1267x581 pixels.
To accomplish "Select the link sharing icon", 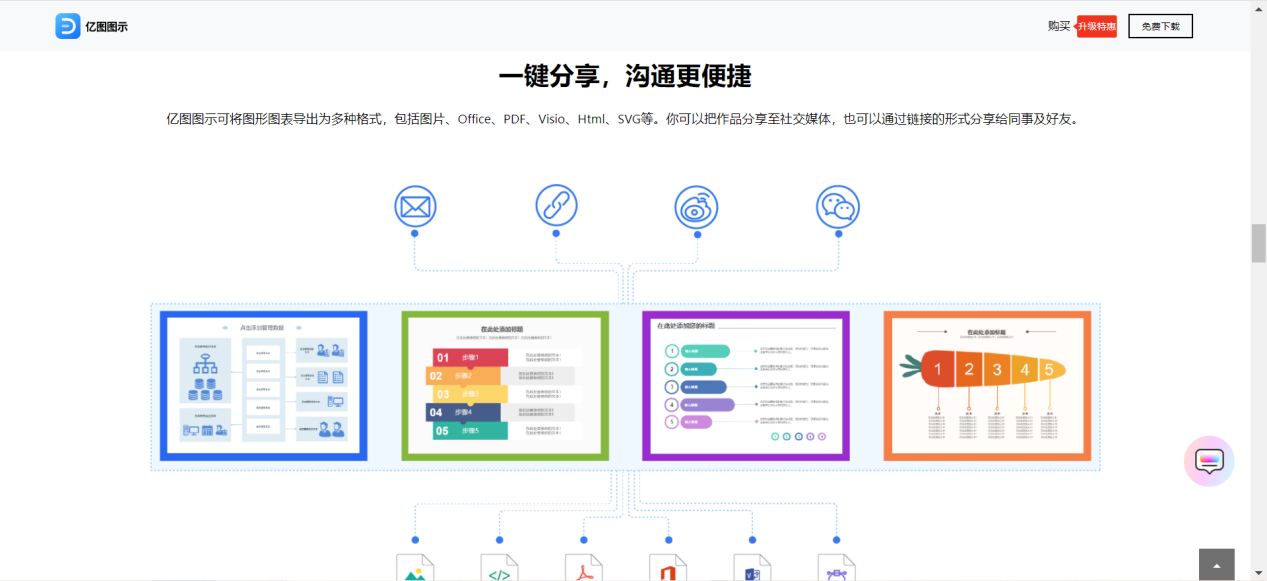I will (x=556, y=206).
